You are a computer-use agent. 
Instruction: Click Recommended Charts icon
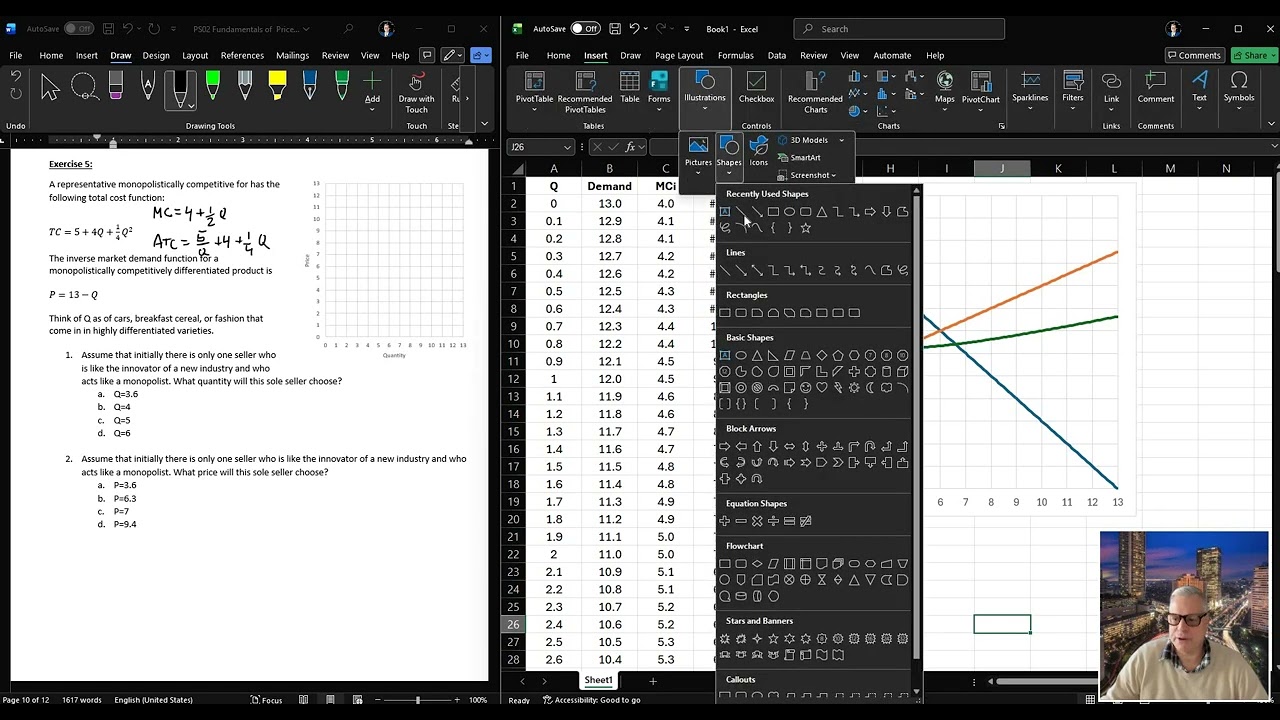(815, 90)
